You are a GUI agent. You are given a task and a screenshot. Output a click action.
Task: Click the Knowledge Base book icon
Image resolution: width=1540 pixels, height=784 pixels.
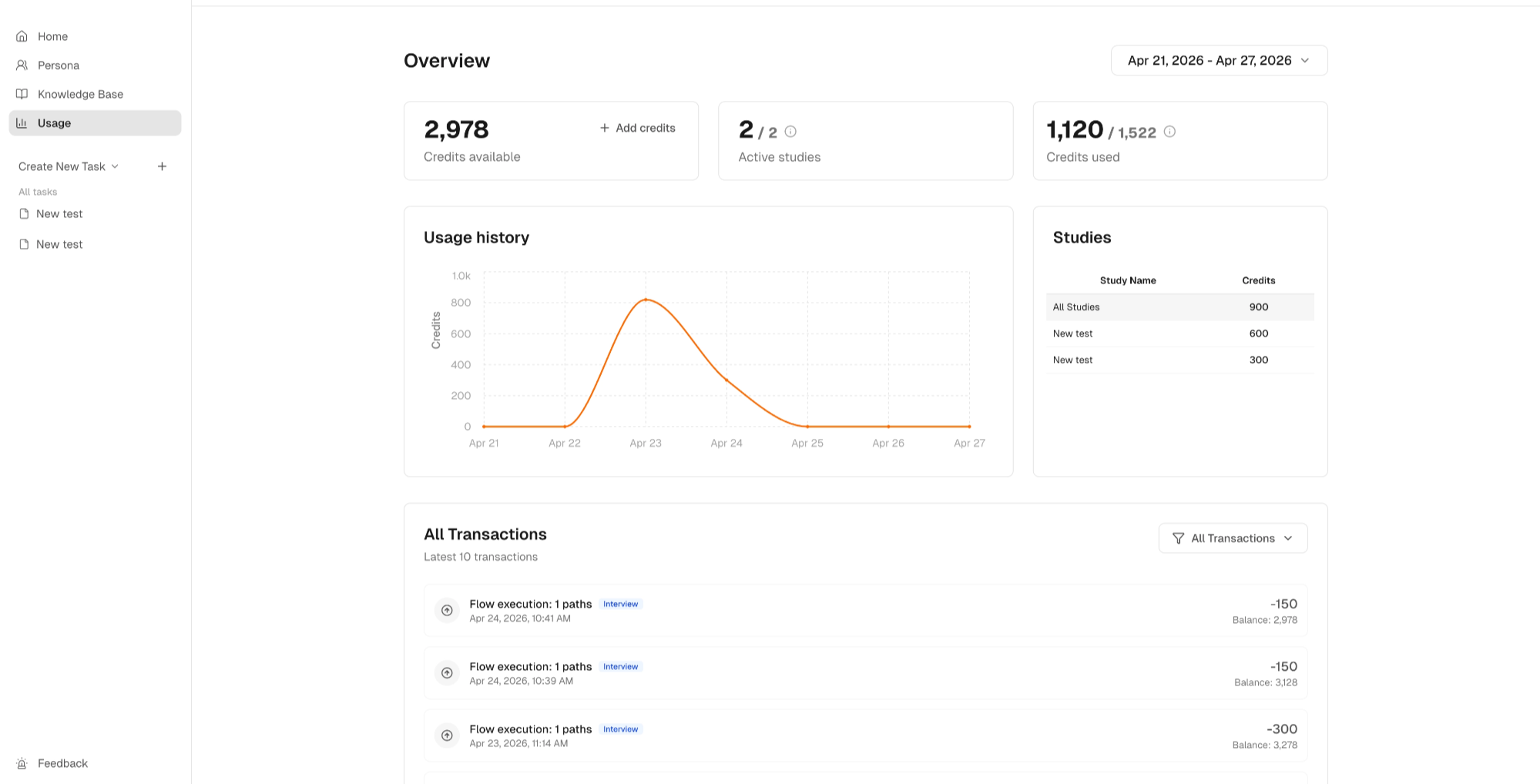[22, 94]
